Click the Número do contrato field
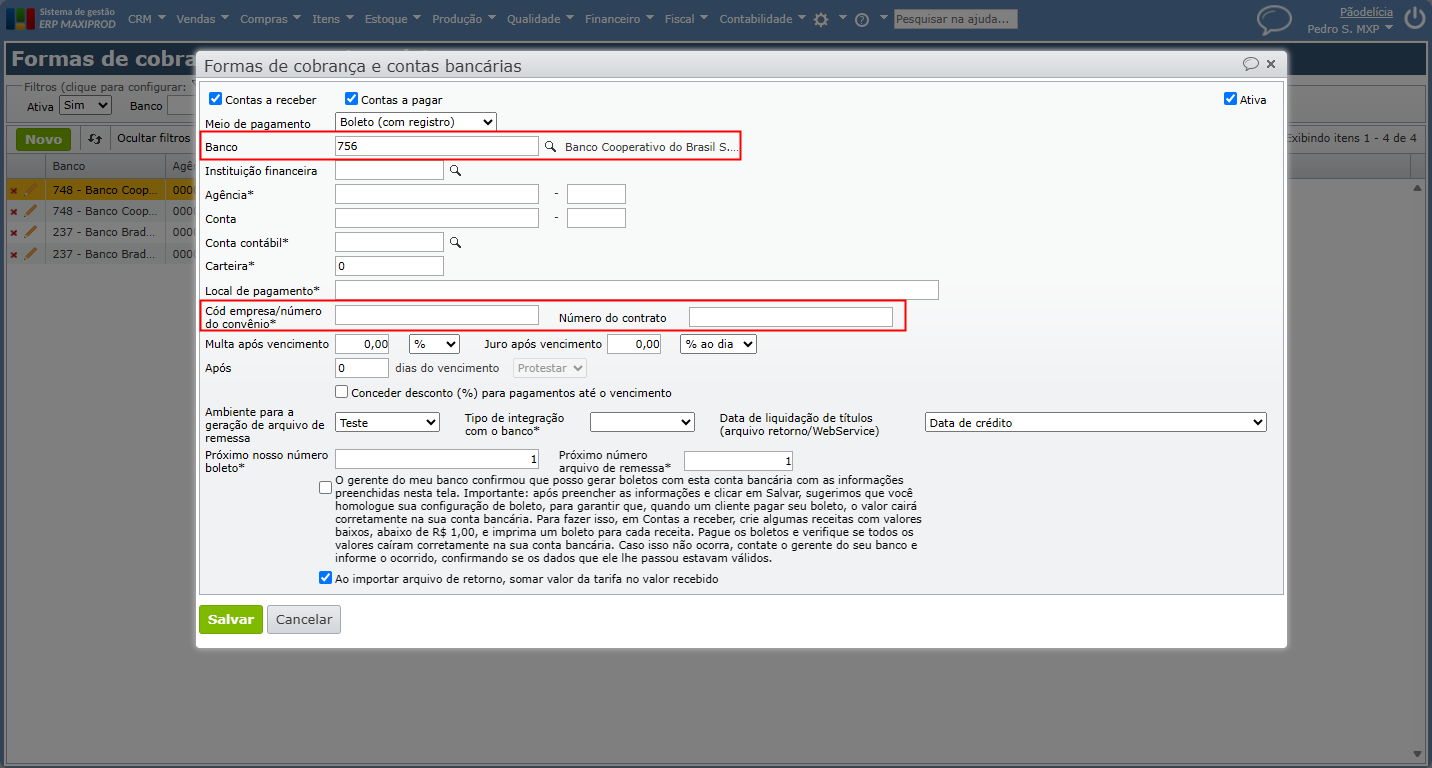 (x=791, y=317)
